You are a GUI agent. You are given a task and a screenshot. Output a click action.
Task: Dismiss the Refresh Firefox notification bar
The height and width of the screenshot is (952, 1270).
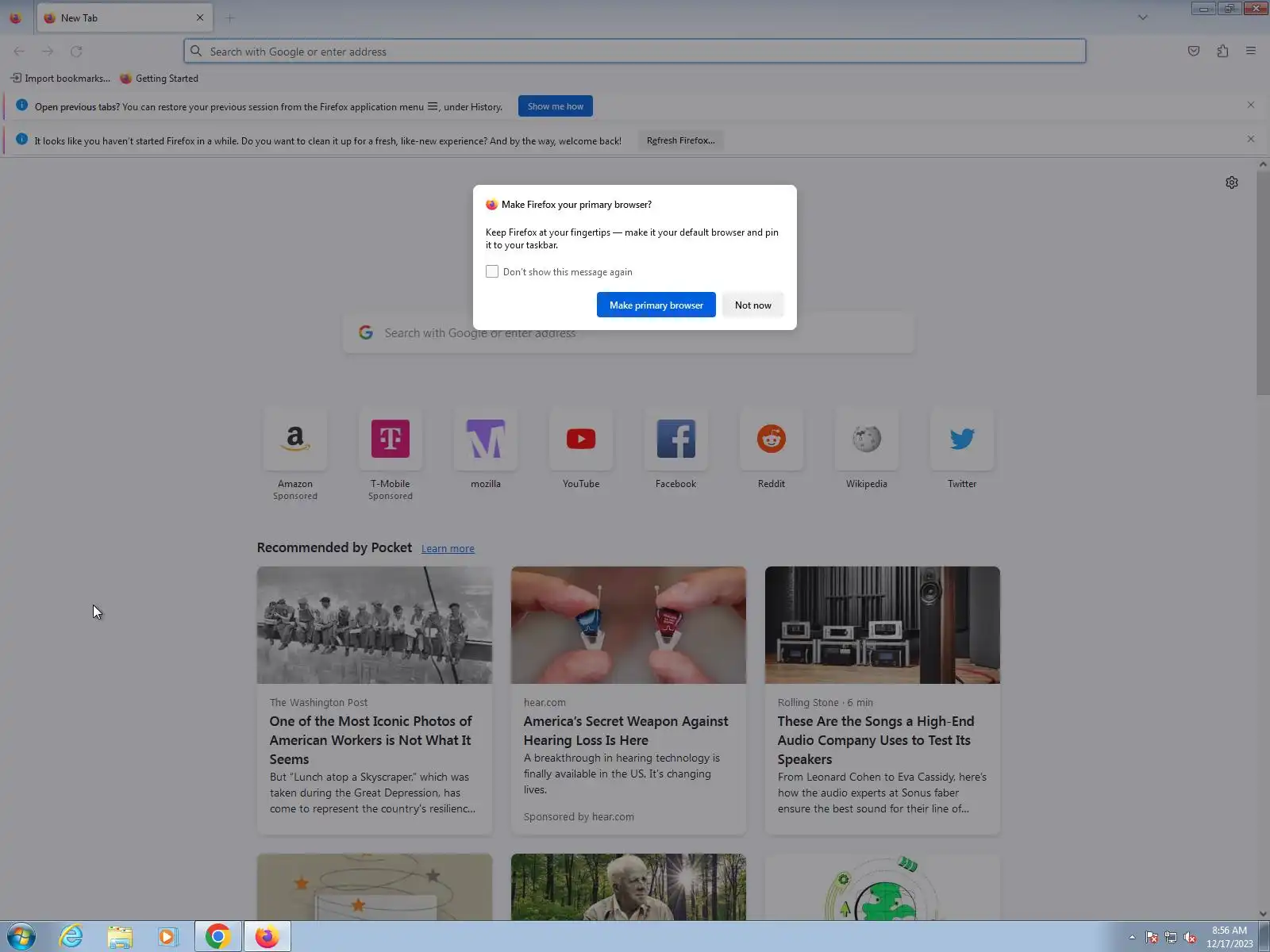(x=1251, y=139)
